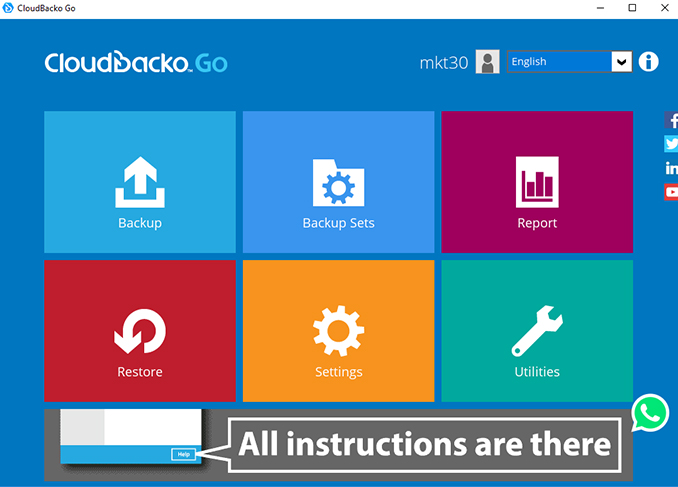
Task: Open the Facebook social link
Action: pyautogui.click(x=671, y=120)
